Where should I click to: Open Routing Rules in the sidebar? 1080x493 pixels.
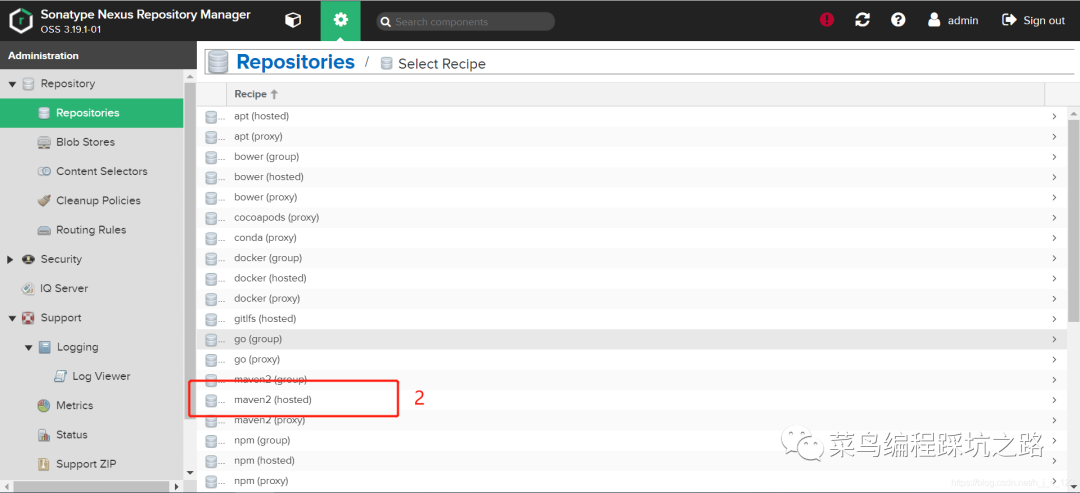pos(92,230)
